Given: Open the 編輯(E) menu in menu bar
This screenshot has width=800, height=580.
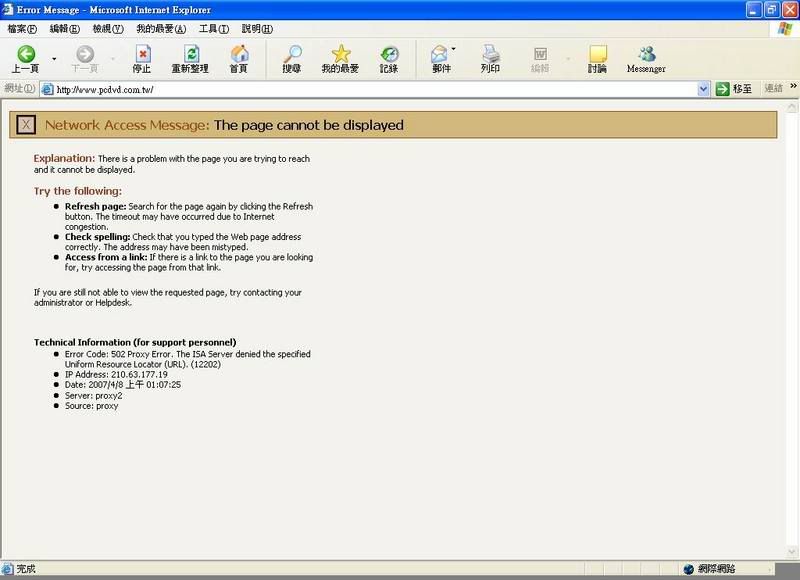Looking at the screenshot, I should click(65, 29).
